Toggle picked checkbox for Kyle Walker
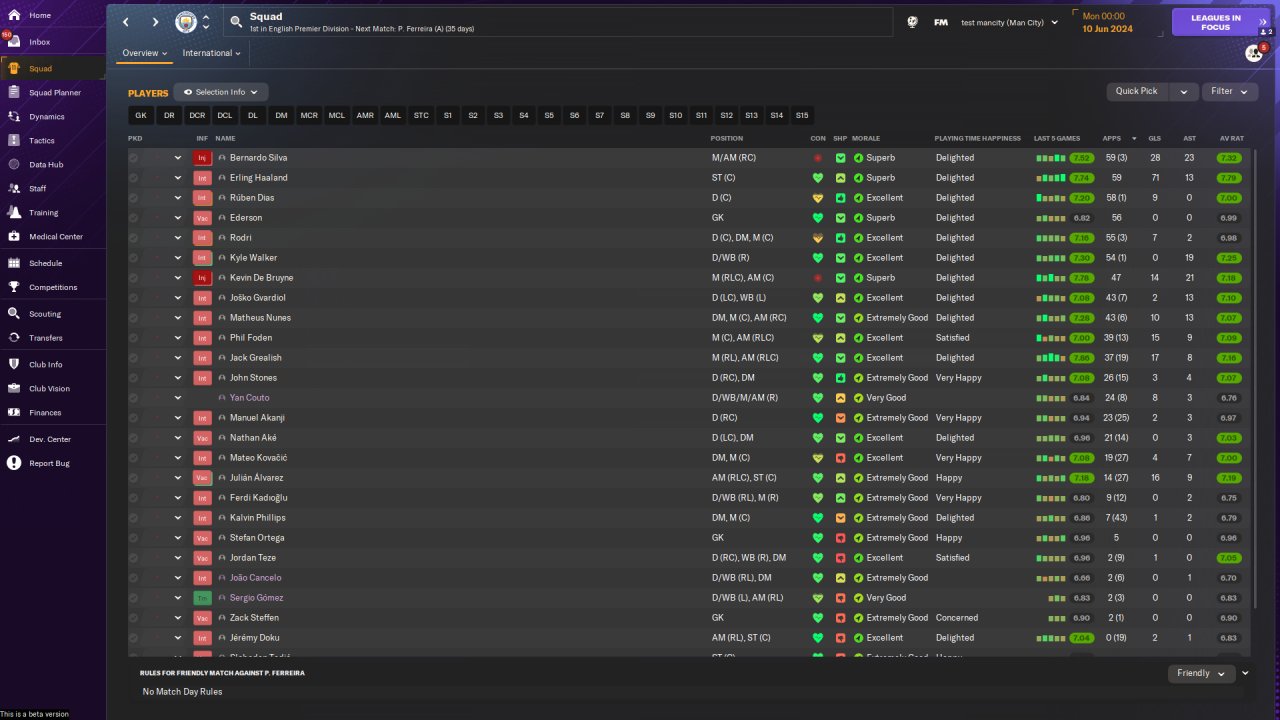Screen dimensions: 1280x720 134,258
